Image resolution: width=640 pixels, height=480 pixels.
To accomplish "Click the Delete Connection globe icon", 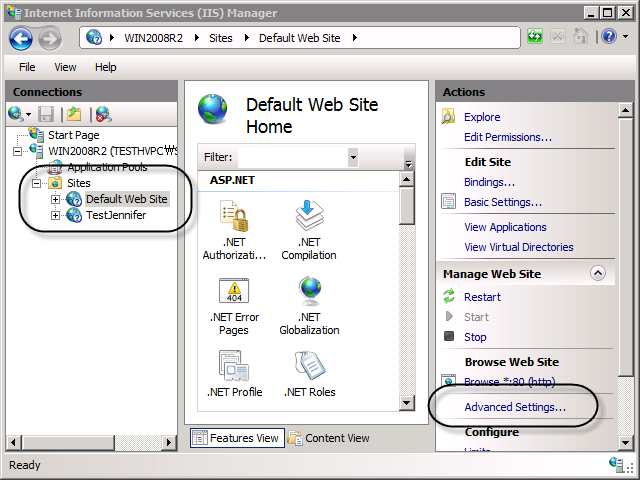I will (103, 114).
